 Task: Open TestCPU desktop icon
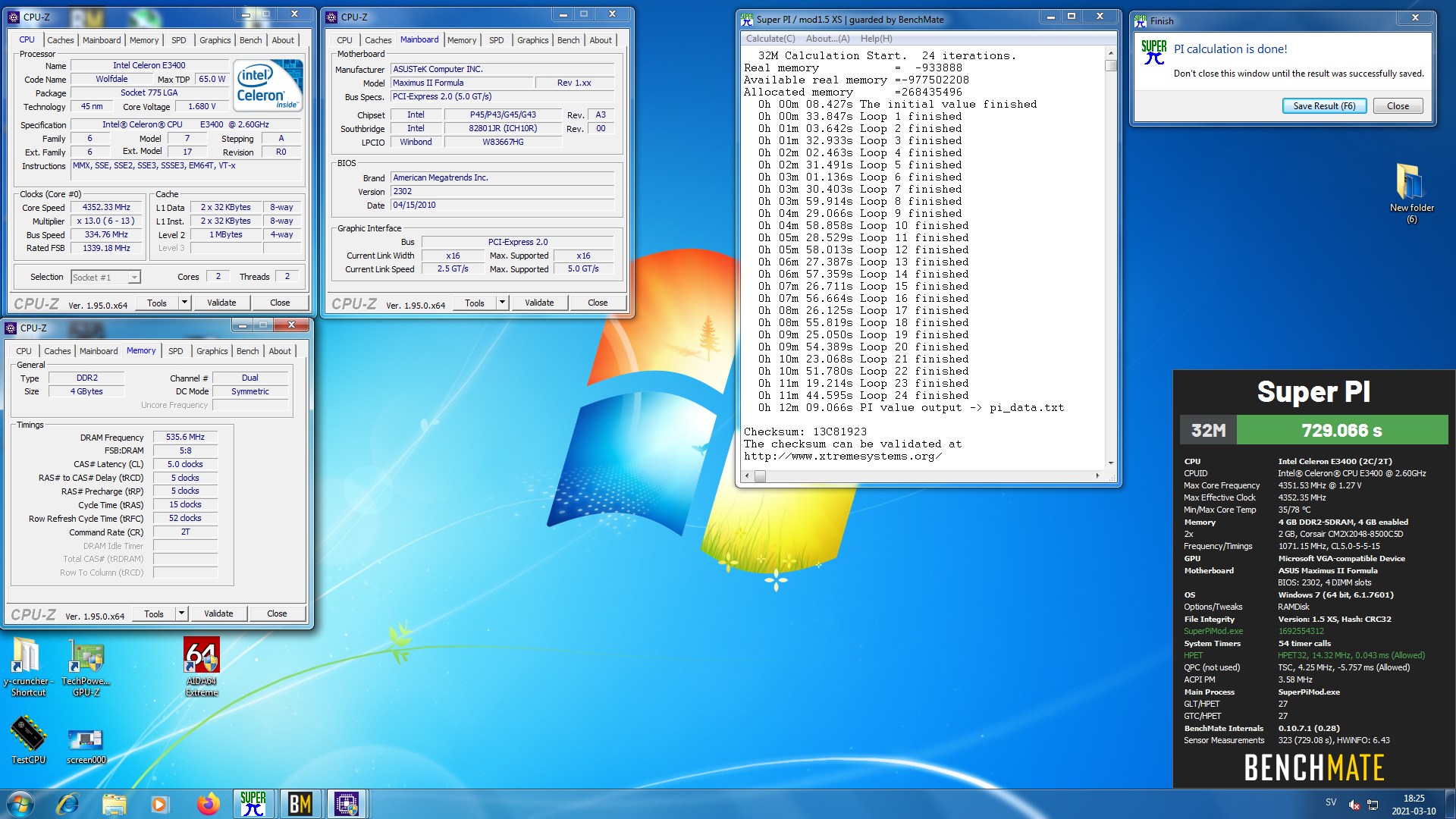28,740
